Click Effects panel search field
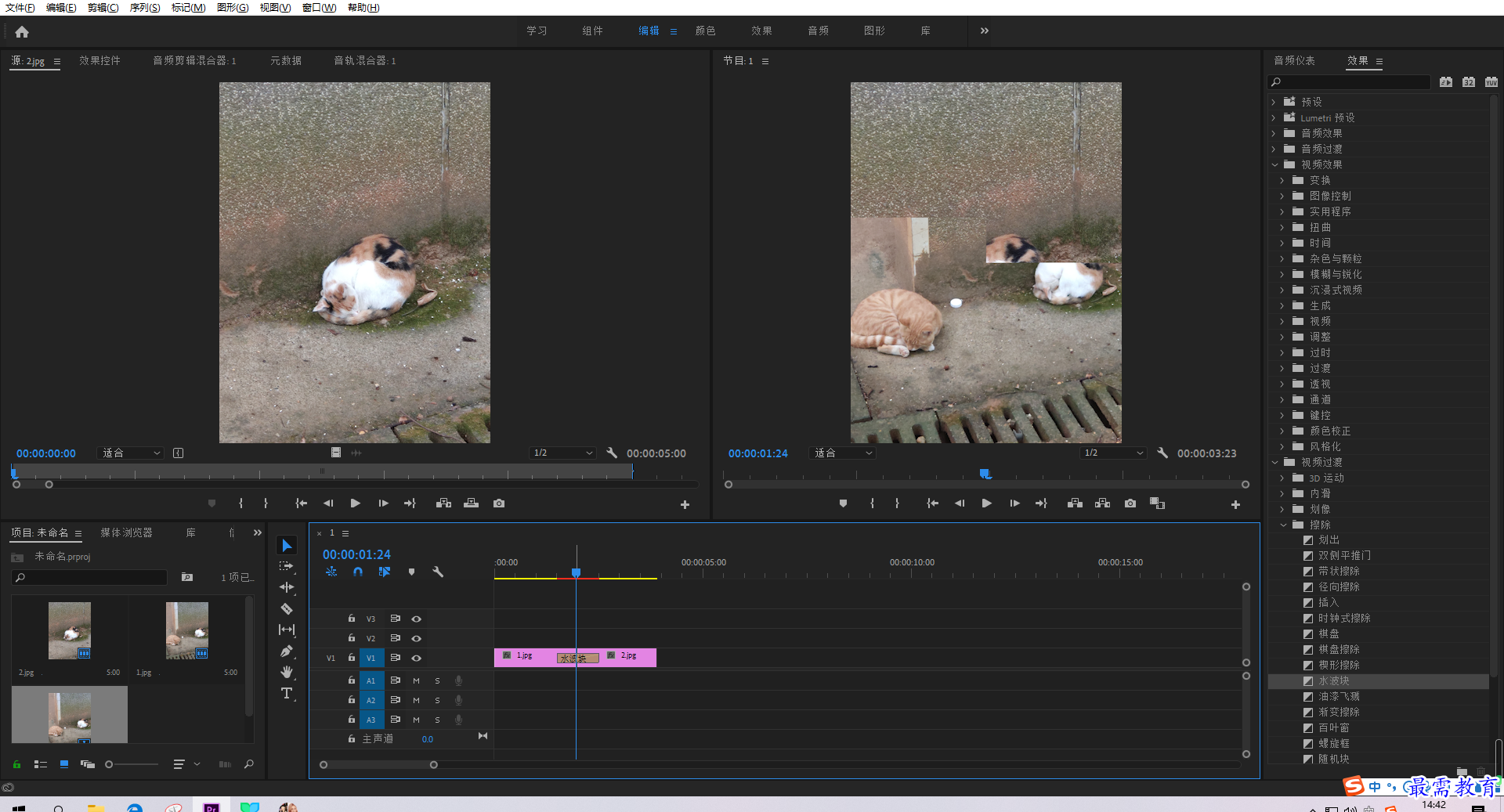 (x=1349, y=82)
